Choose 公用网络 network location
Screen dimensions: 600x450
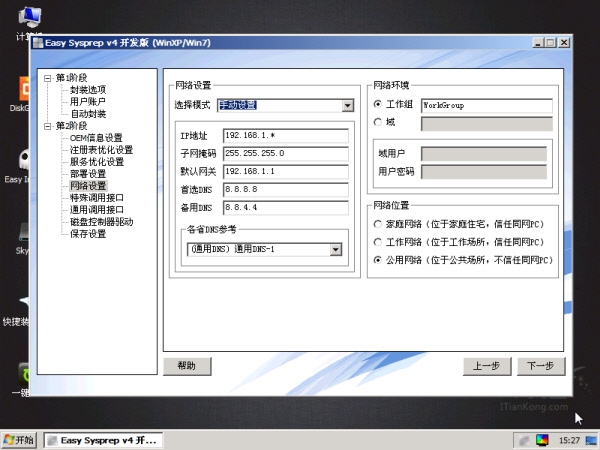tap(378, 260)
